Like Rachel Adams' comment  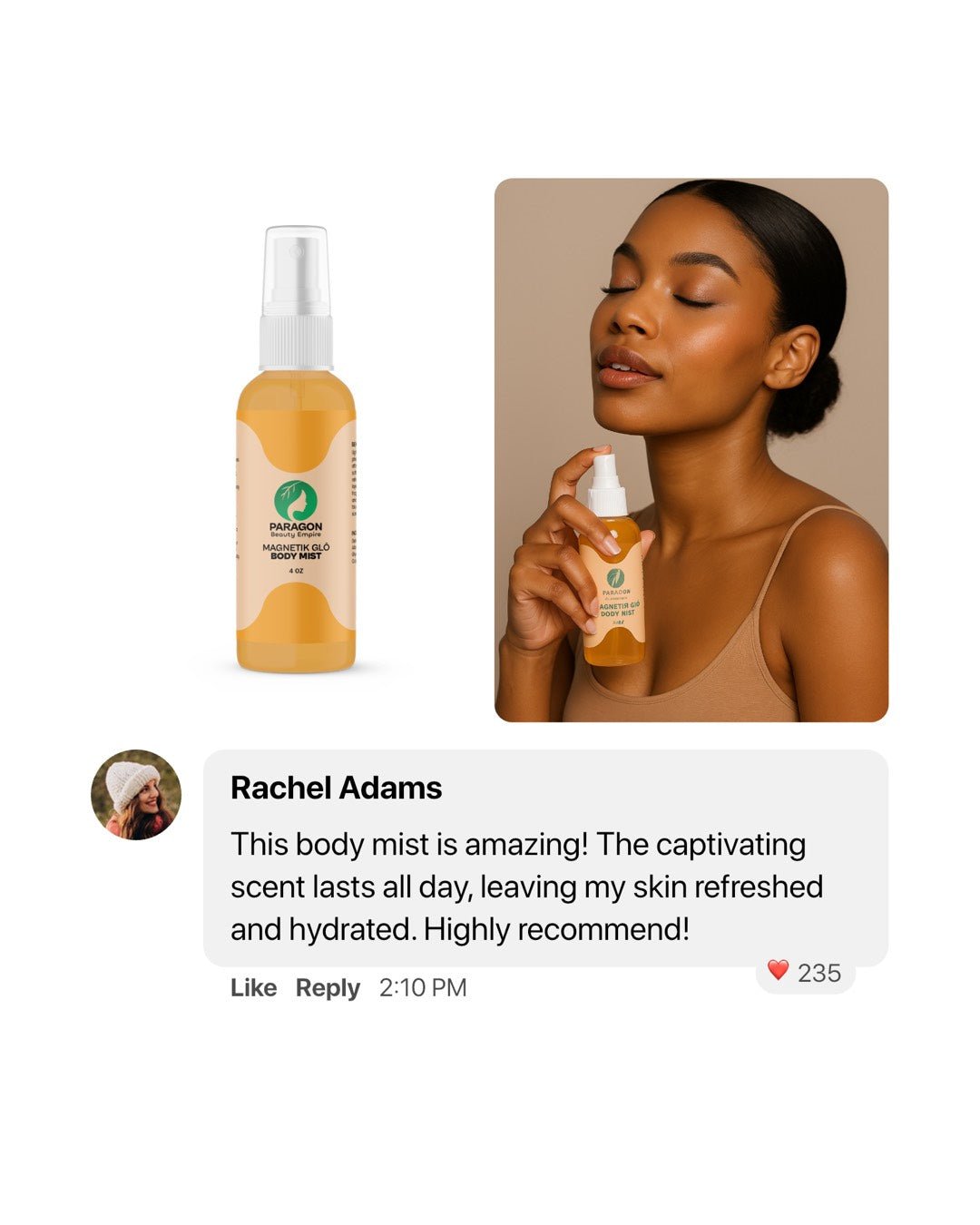[253, 987]
